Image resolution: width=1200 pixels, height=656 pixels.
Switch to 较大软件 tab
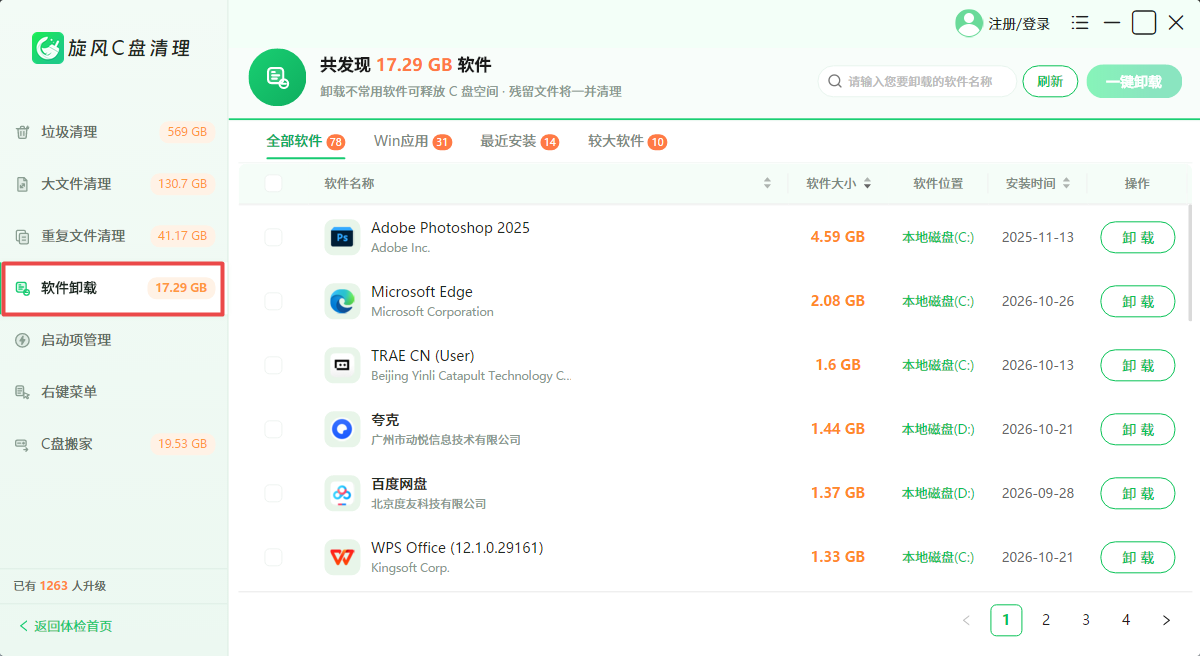pyautogui.click(x=627, y=141)
